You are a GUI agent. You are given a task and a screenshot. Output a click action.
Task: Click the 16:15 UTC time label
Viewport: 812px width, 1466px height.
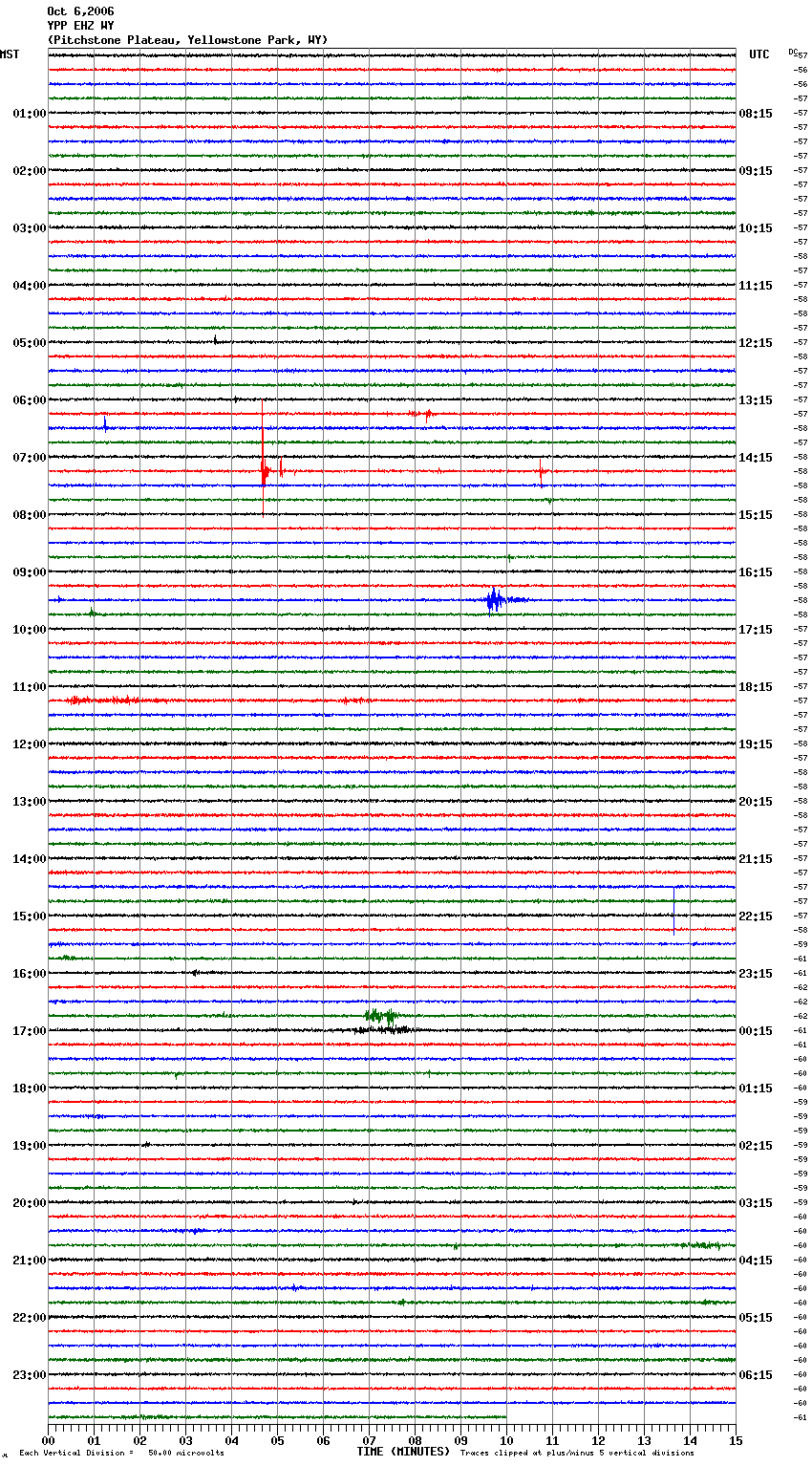click(756, 572)
